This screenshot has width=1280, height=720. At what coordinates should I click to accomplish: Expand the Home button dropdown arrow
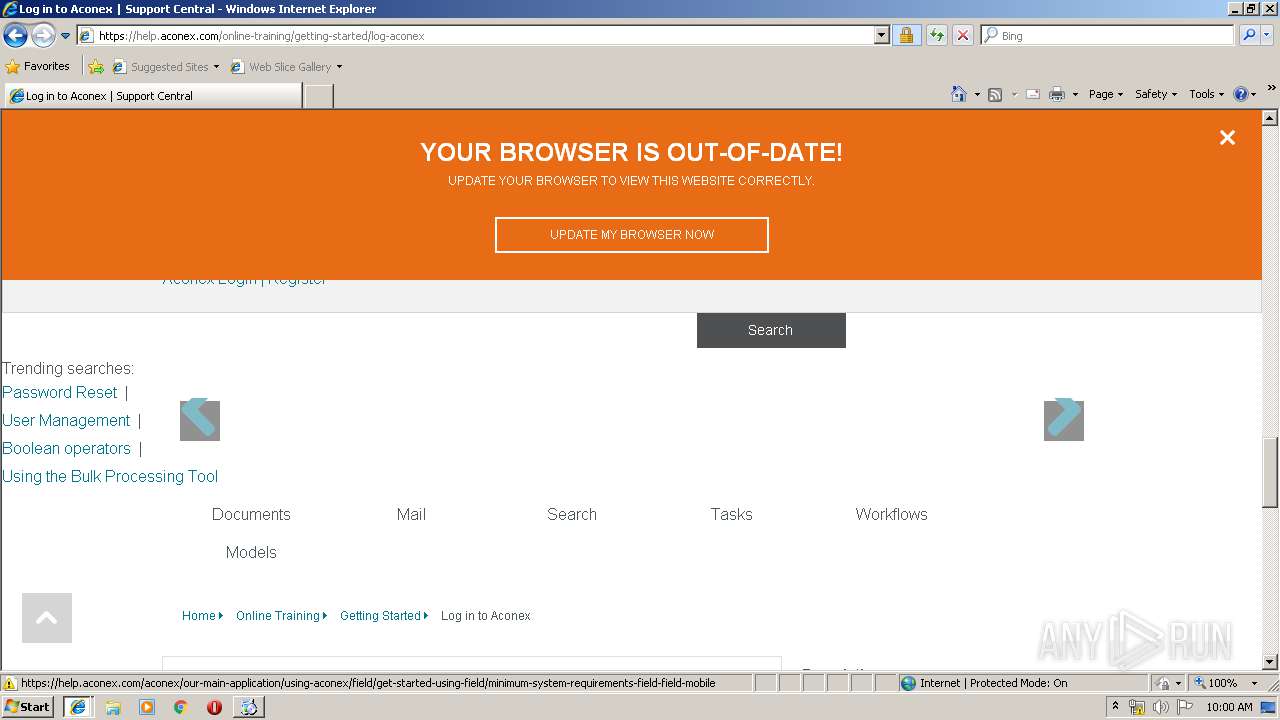(977, 94)
